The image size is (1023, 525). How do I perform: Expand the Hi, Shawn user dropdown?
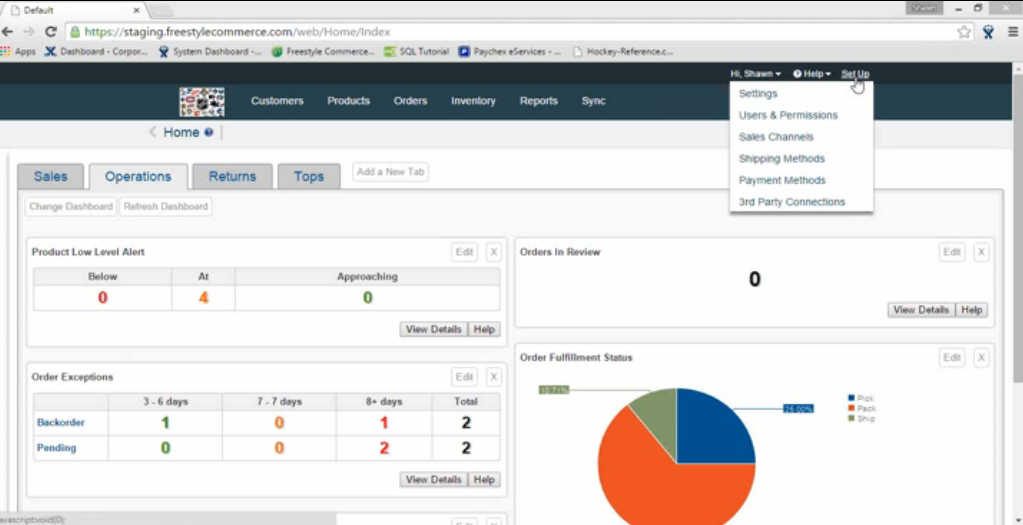tap(755, 74)
